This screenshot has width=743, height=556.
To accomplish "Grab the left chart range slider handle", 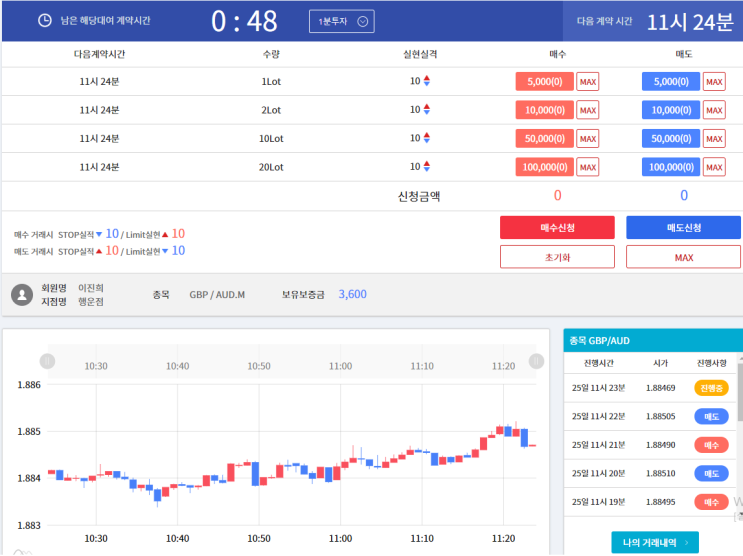I will coord(47,361).
